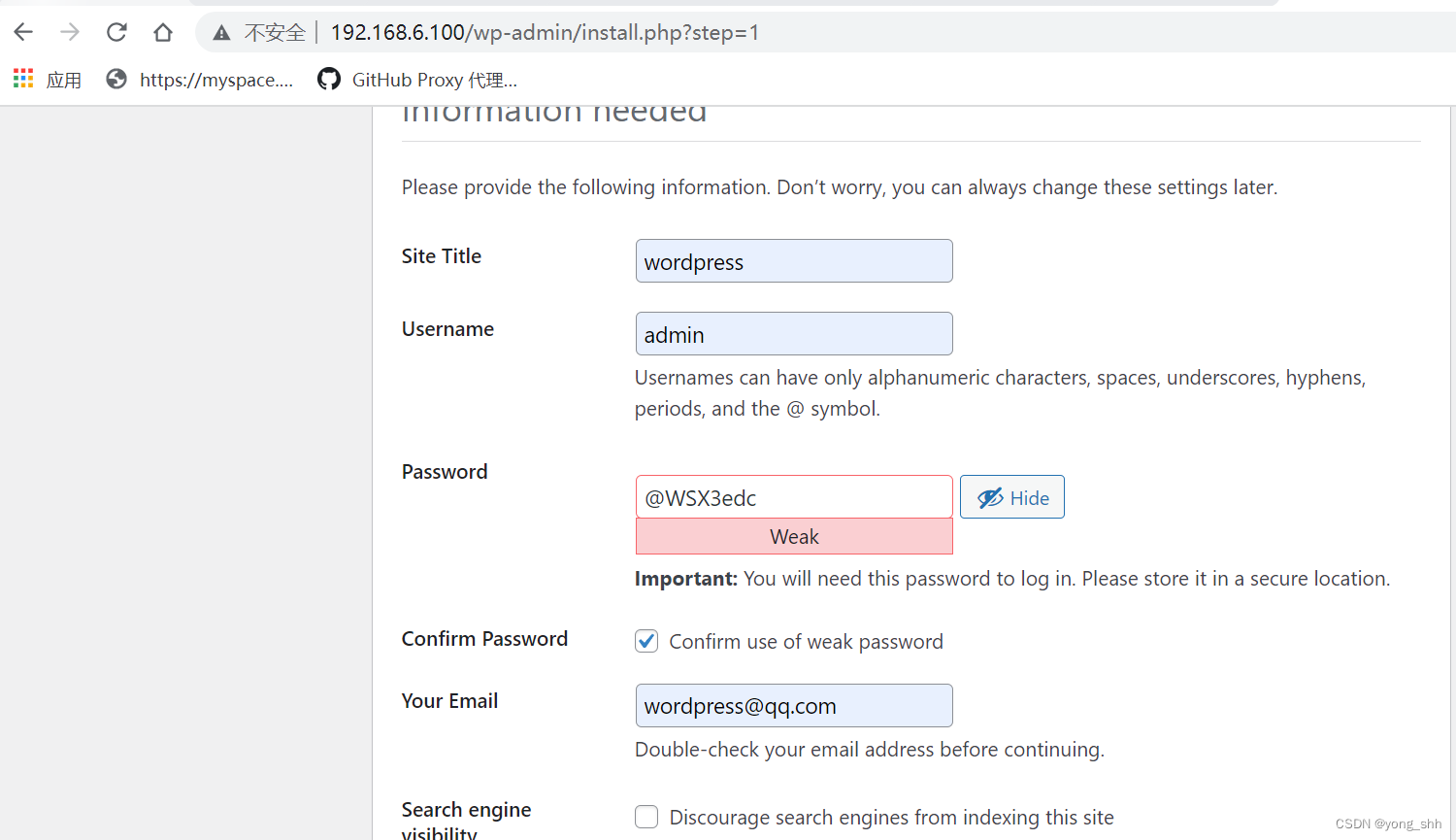1456x840 pixels.
Task: Click the 'Important:' password notice text
Action: 1012,579
